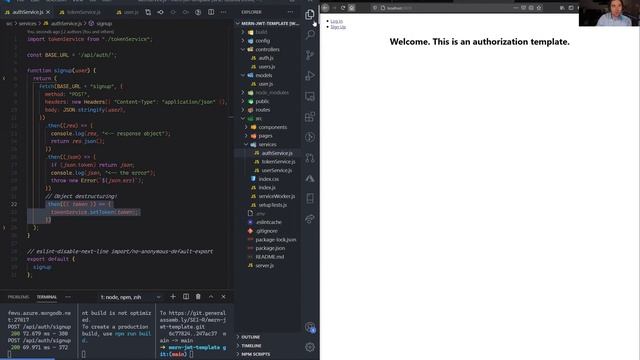Go back in the browser
The height and width of the screenshot is (360, 640).
[325, 8]
